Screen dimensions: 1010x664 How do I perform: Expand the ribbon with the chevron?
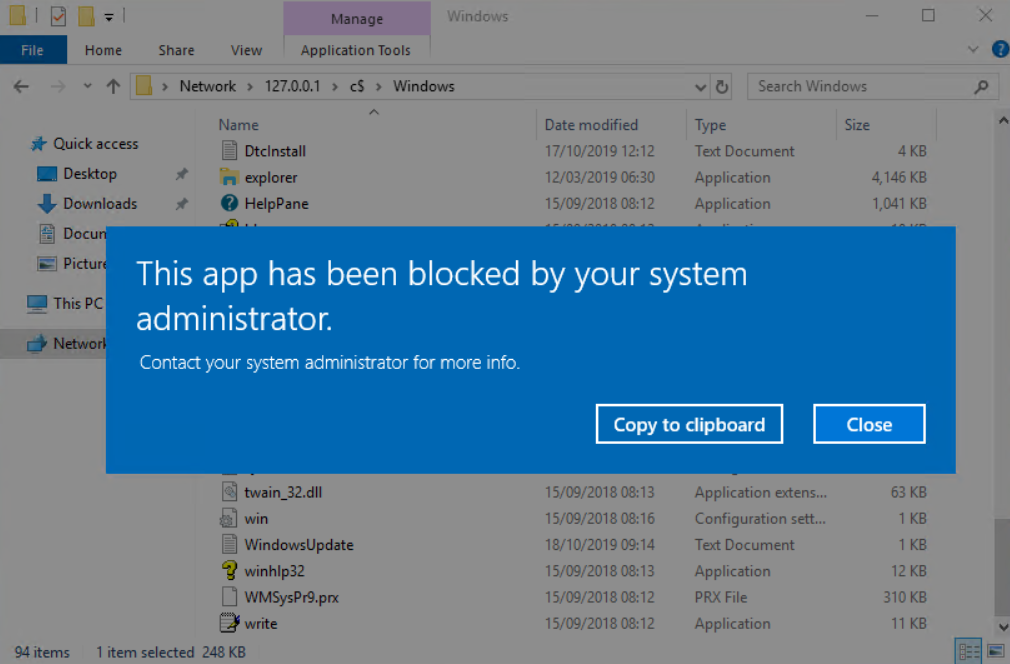point(974,49)
